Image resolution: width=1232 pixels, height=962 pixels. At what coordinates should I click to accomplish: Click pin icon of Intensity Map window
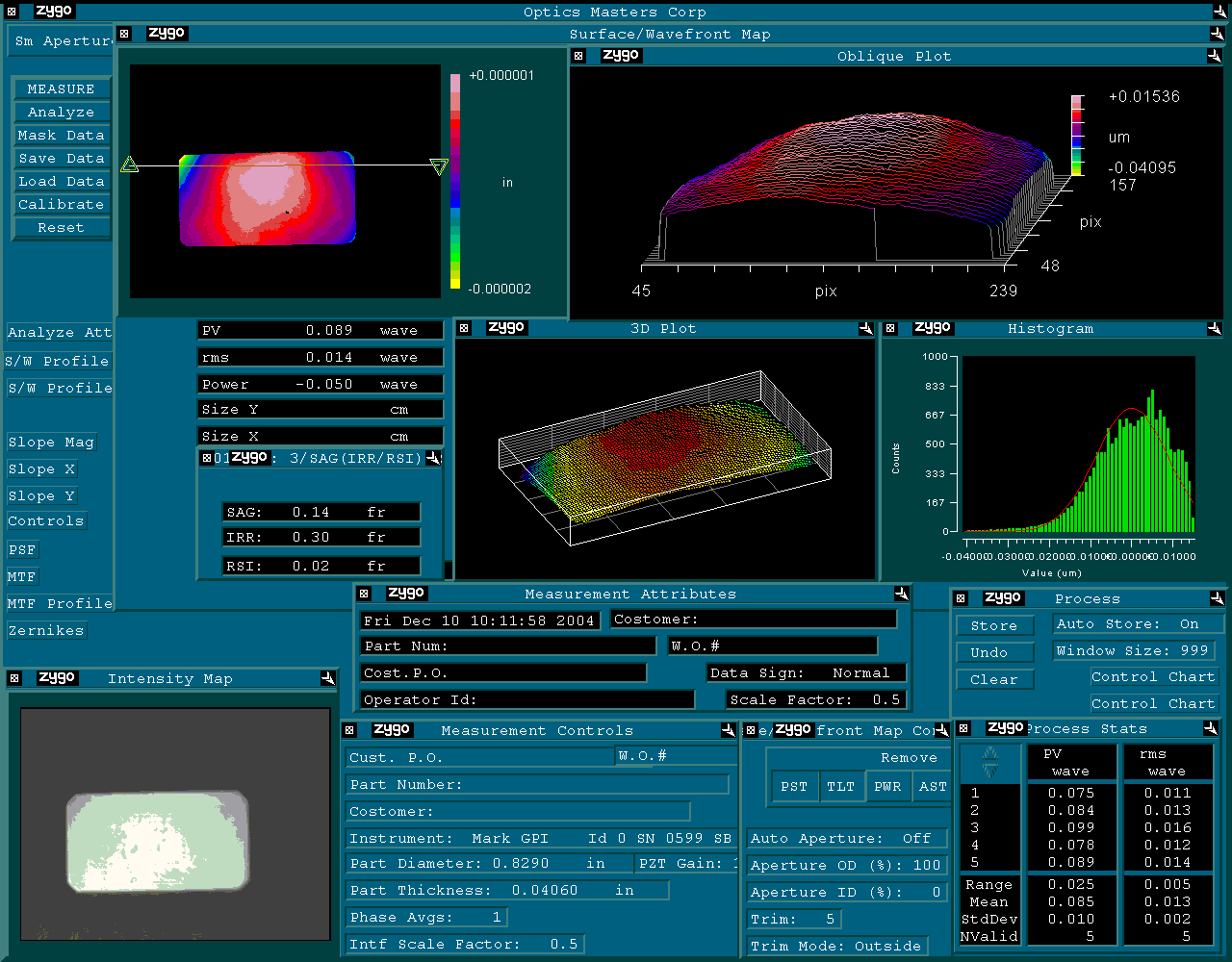[x=328, y=678]
